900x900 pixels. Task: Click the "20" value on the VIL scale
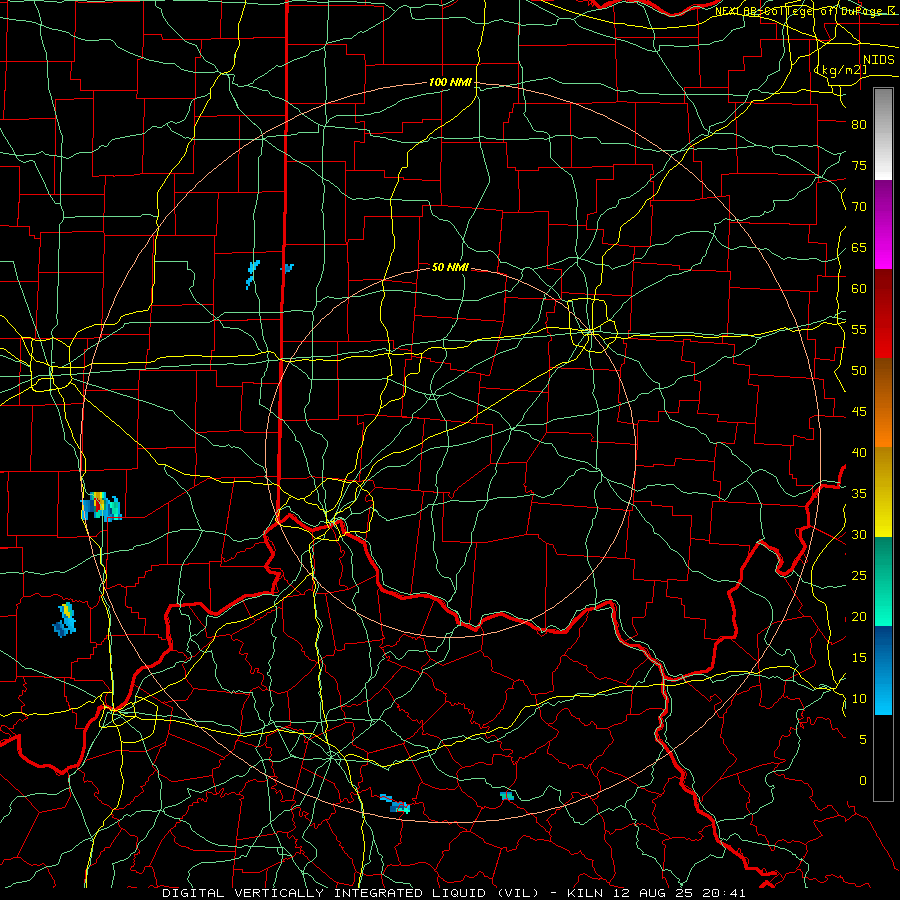859,617
